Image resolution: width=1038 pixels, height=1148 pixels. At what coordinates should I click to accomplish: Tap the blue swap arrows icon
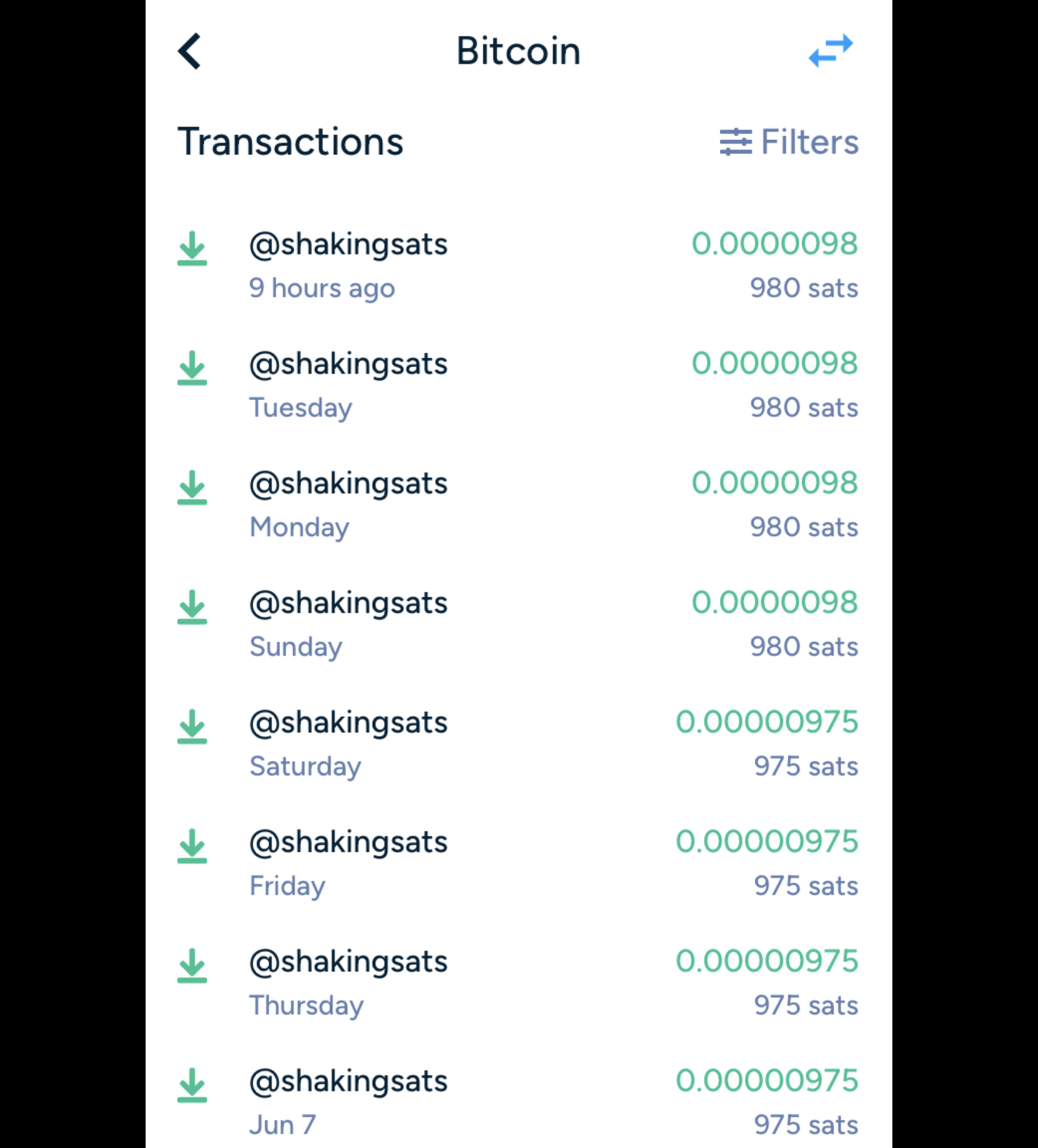pos(831,50)
